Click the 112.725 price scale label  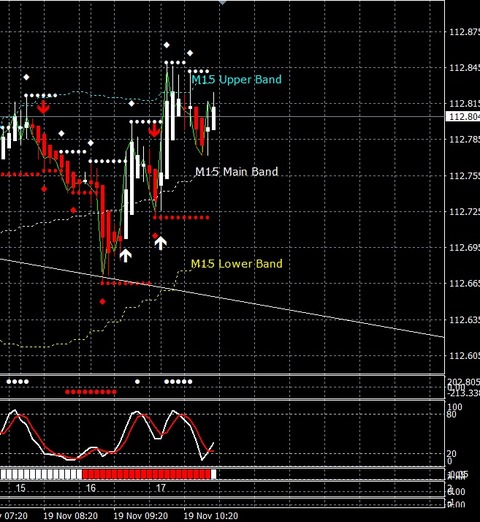[x=464, y=211]
